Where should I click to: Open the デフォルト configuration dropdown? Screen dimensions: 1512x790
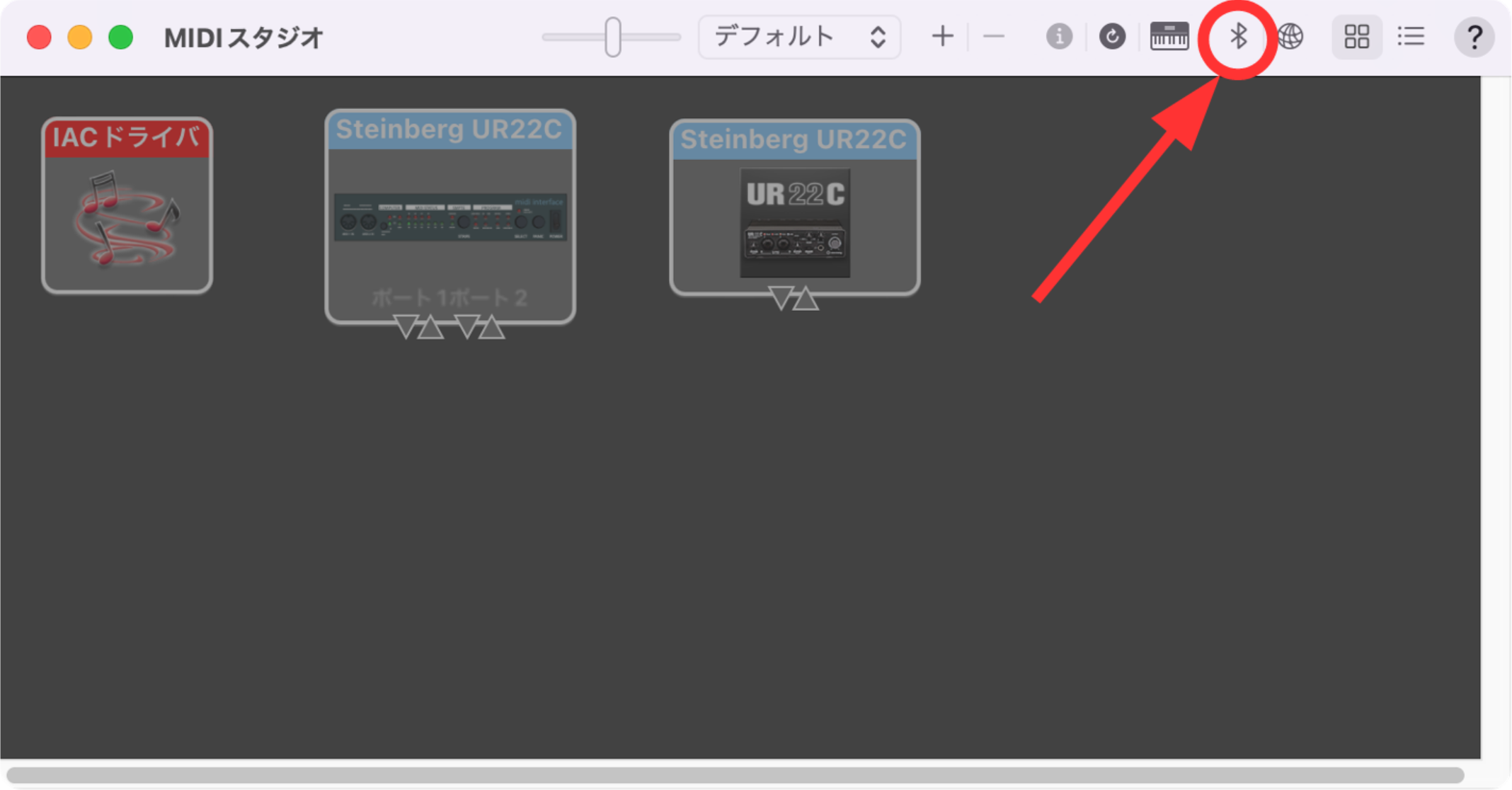pos(799,37)
